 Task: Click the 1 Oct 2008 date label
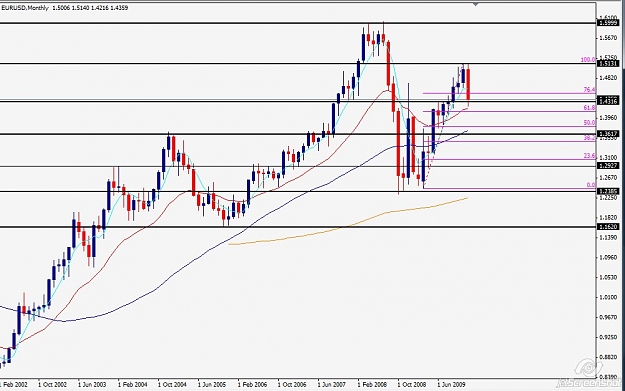coord(412,385)
